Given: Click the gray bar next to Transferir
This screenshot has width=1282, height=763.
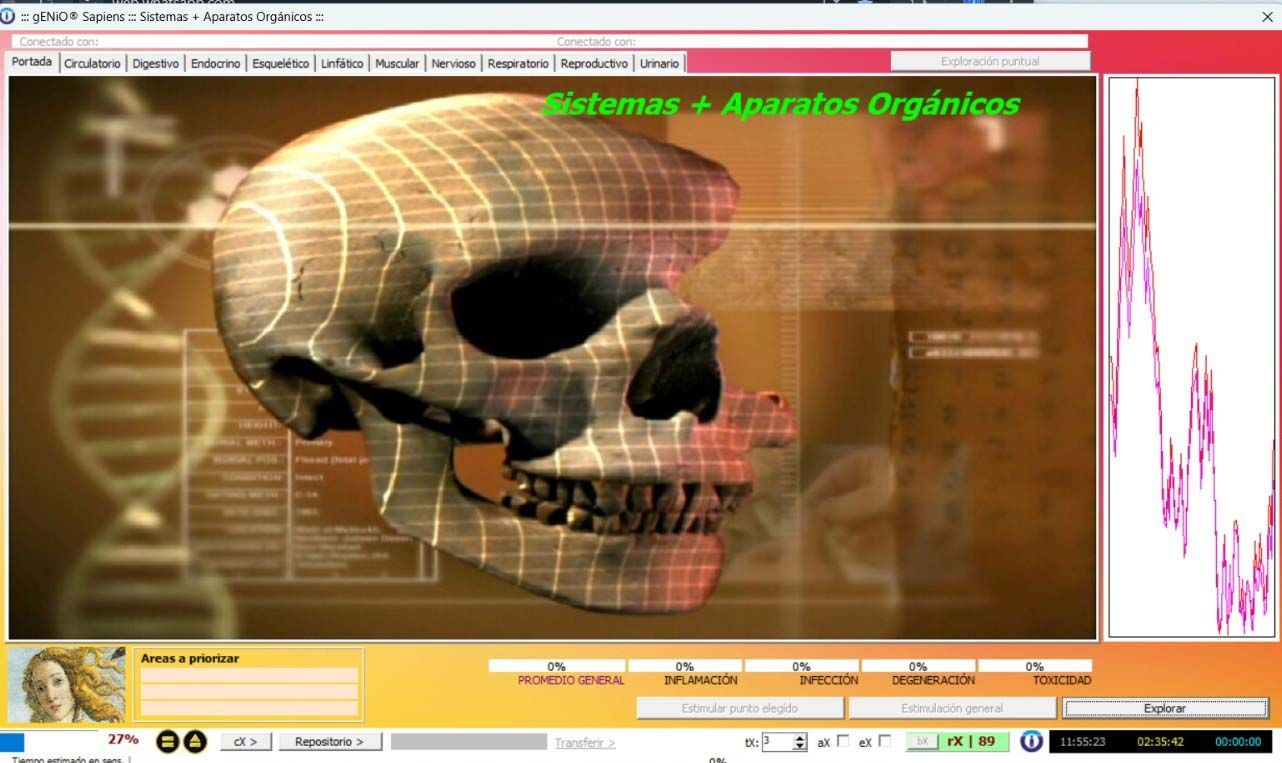Looking at the screenshot, I should 469,742.
